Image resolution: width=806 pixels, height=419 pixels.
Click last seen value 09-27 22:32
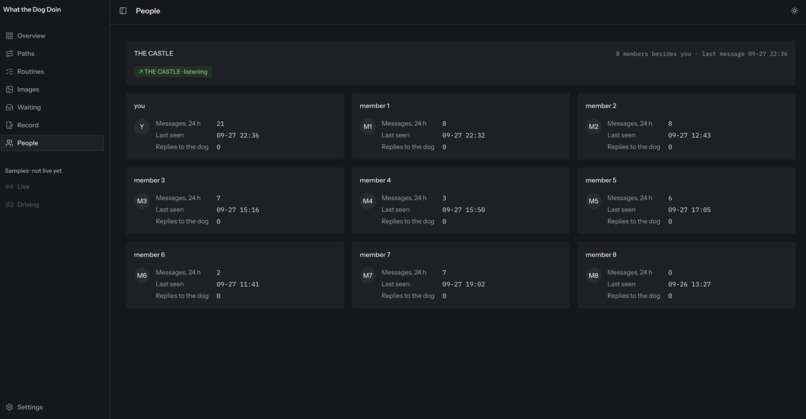click(x=464, y=136)
